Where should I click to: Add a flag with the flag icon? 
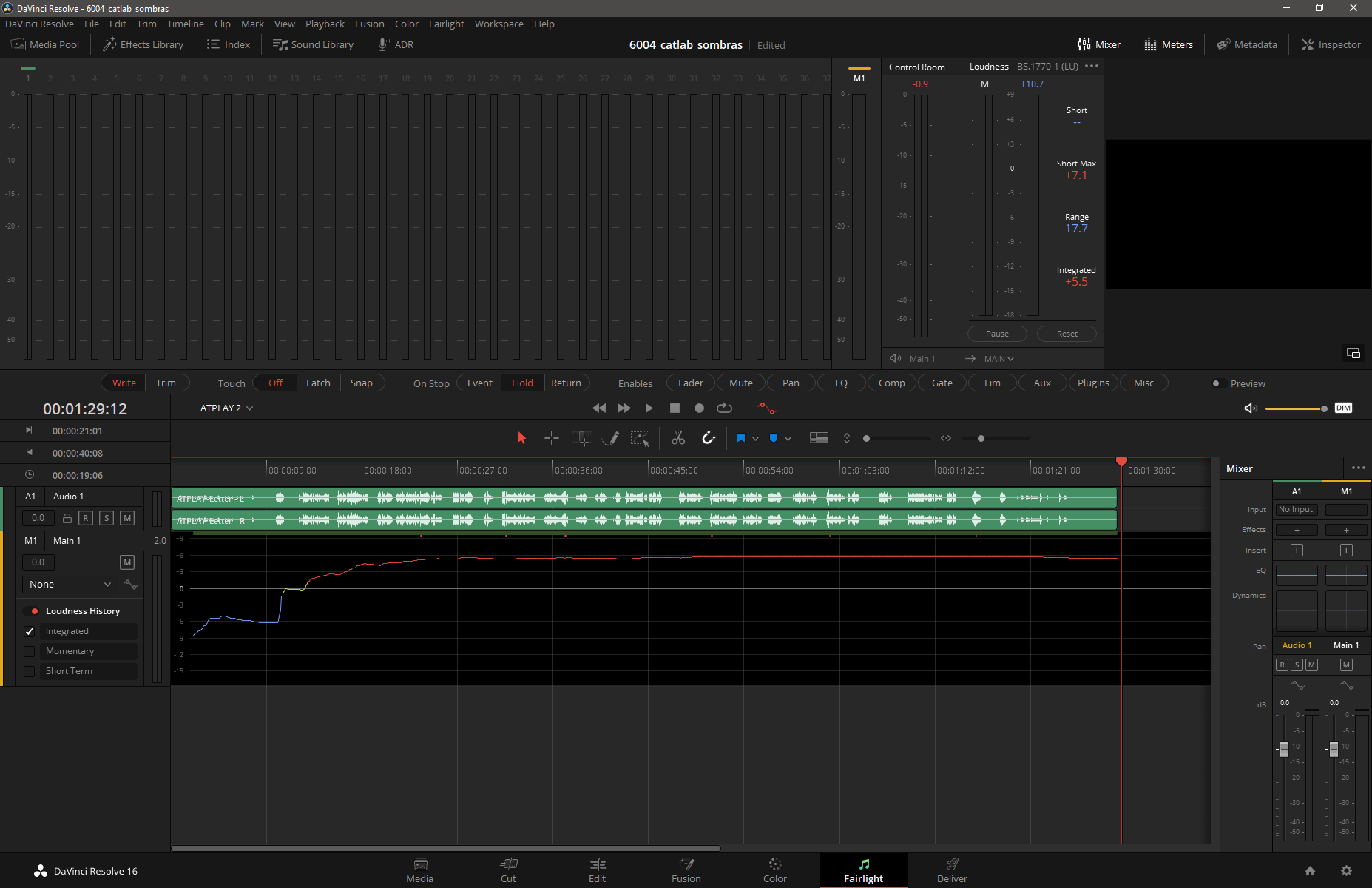point(741,438)
